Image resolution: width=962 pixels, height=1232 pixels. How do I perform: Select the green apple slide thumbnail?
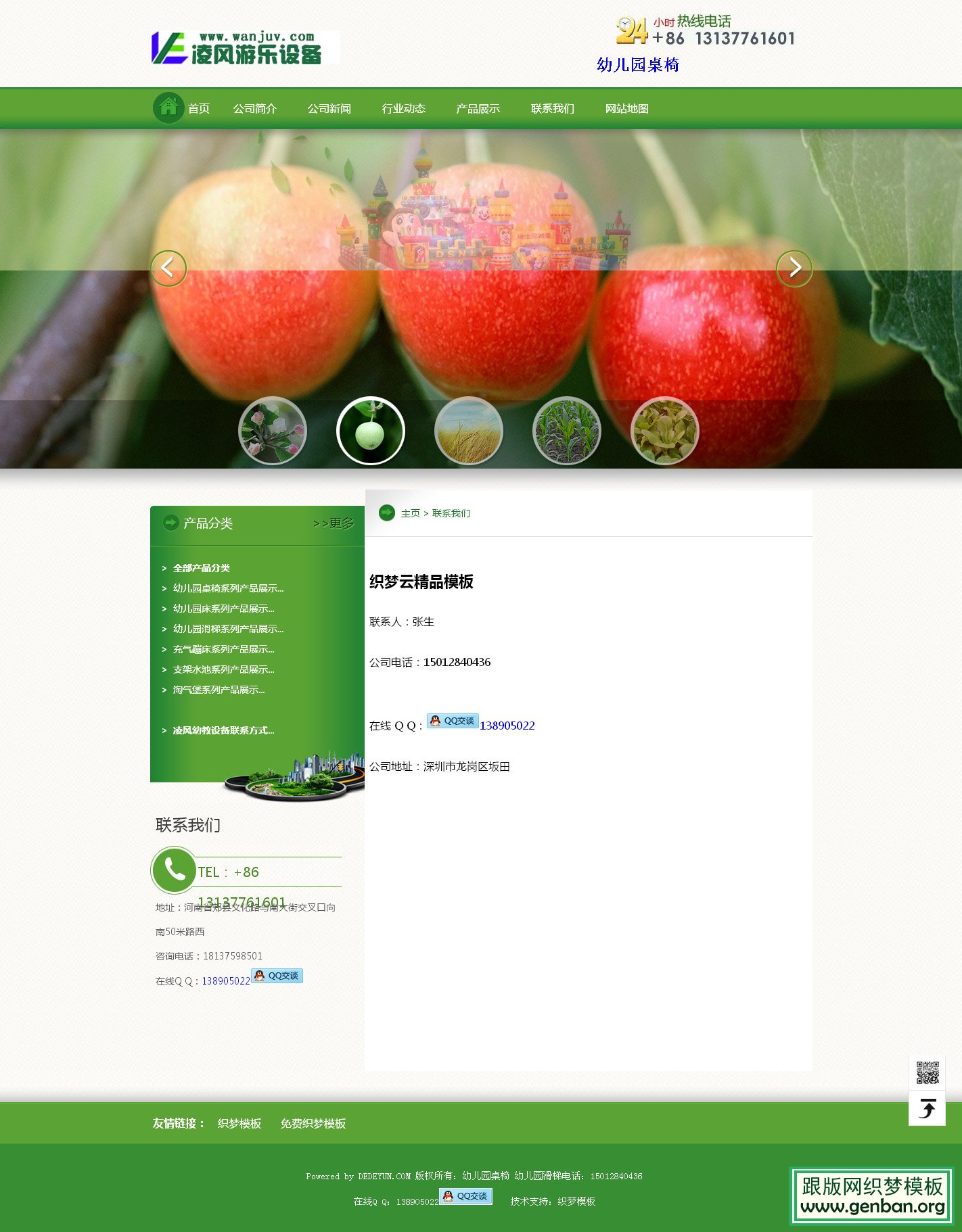tap(370, 431)
